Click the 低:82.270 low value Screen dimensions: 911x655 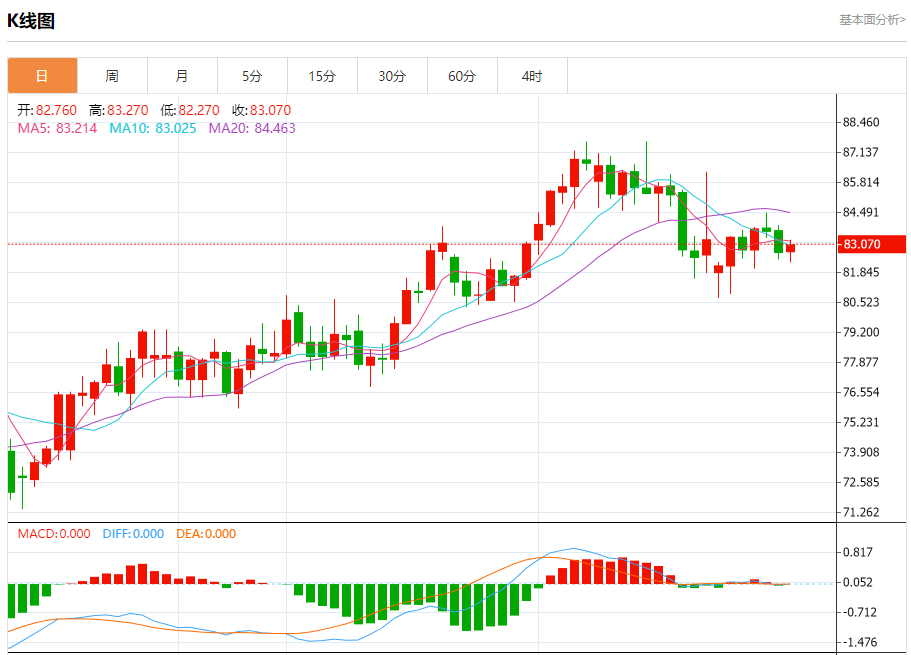click(x=190, y=110)
